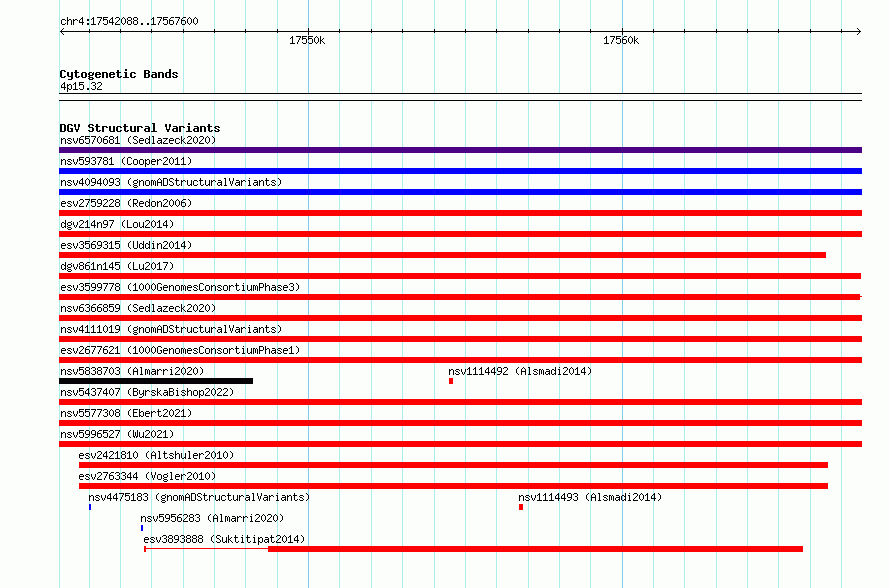This screenshot has width=890, height=588.
Task: Click the ruler's left arrow end
Action: (x=62, y=31)
